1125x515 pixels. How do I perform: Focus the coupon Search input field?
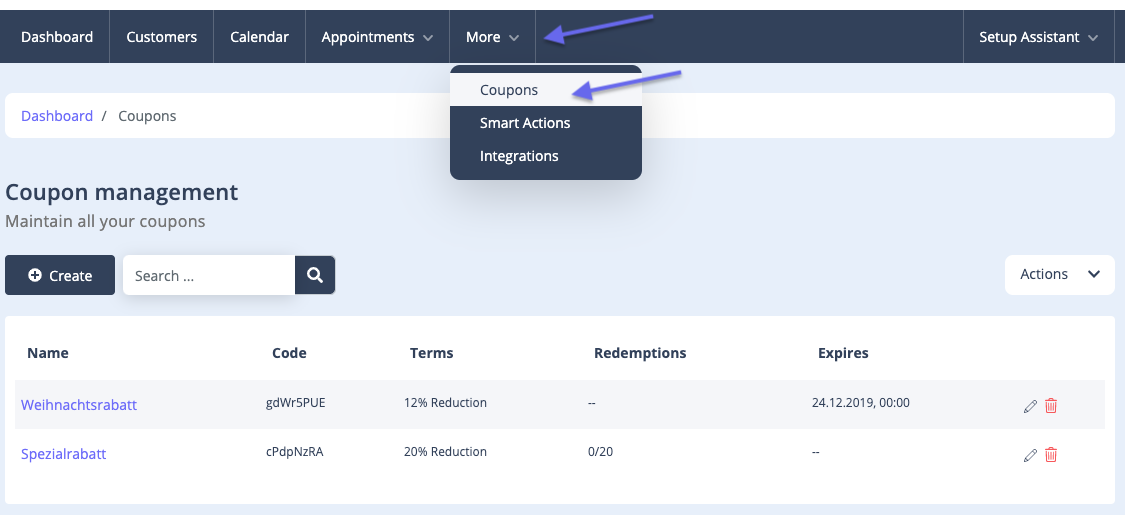[x=208, y=276]
